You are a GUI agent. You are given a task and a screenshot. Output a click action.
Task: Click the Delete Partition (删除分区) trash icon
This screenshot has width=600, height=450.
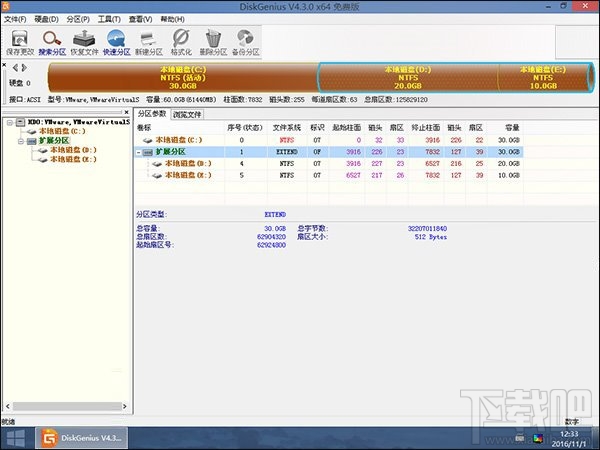tap(213, 42)
